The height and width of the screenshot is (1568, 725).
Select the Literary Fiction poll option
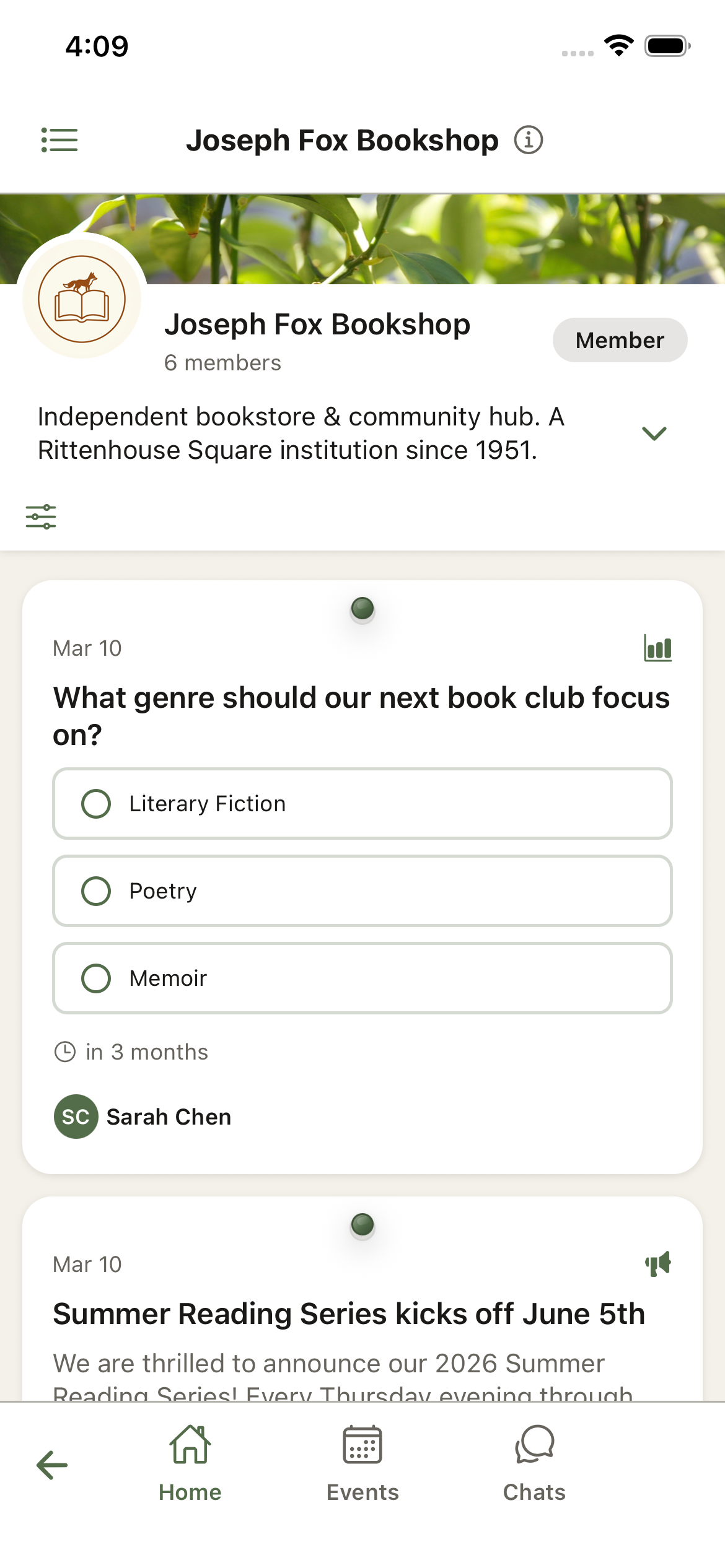coord(362,804)
